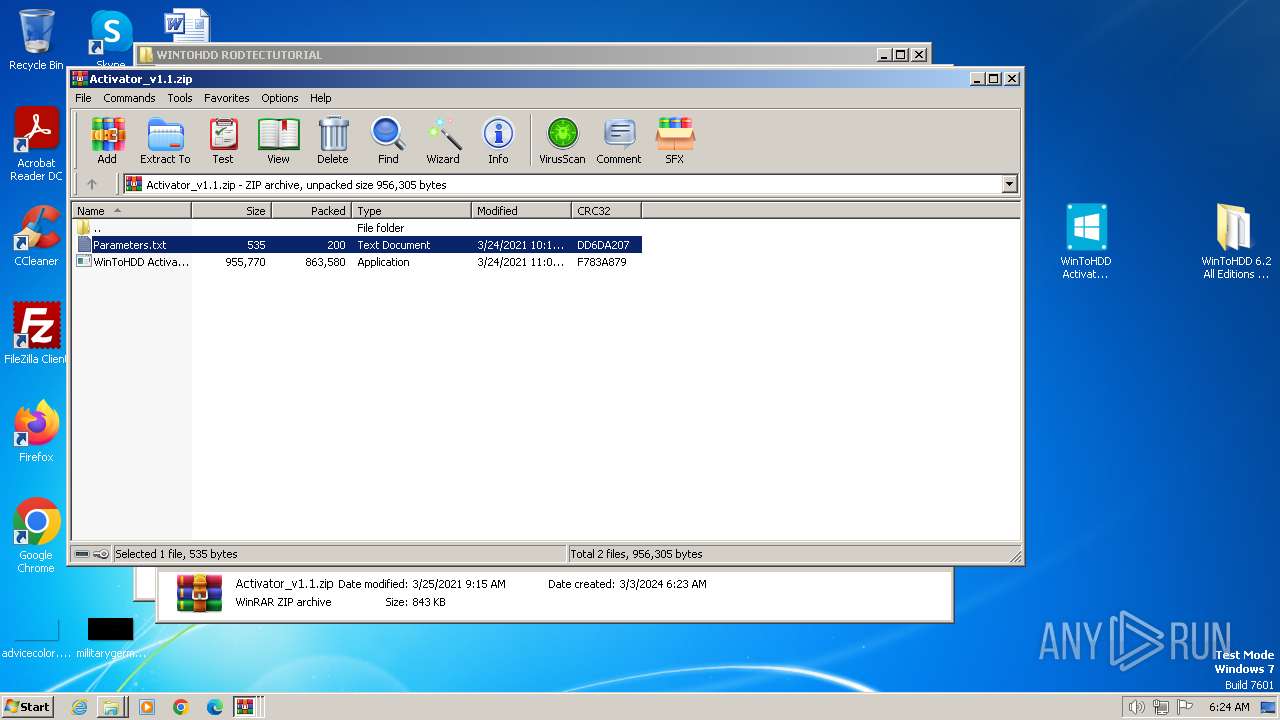Click the Activator_v1.1.zip icon in details pane
This screenshot has height=720, width=1280.
pyautogui.click(x=199, y=593)
